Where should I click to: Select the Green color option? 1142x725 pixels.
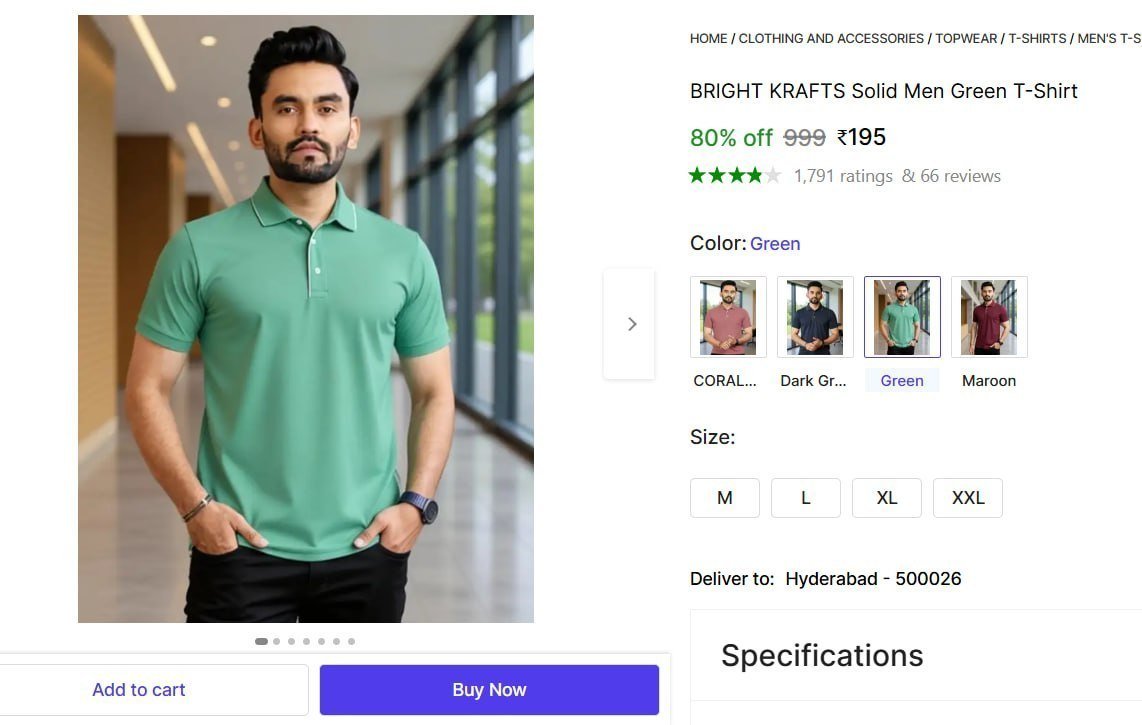902,316
